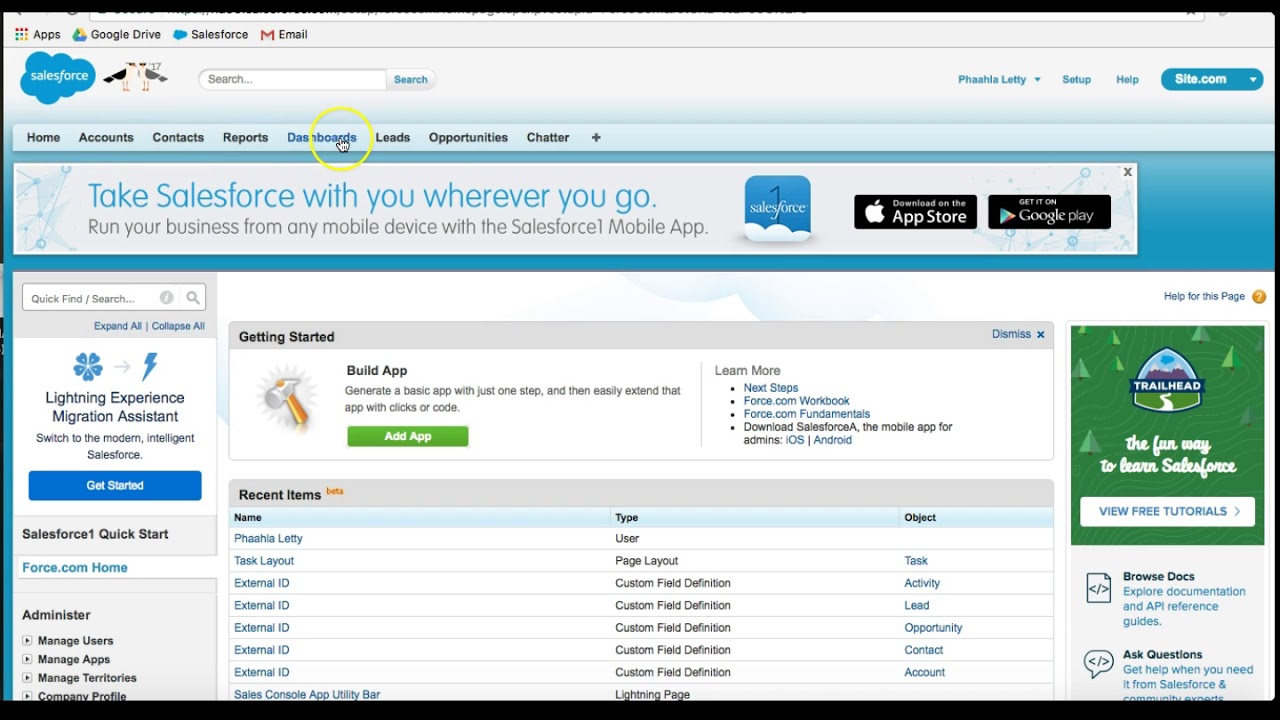Click the Salesforce1 app cloud icon in banner
This screenshot has height=720, width=1280.
[778, 209]
